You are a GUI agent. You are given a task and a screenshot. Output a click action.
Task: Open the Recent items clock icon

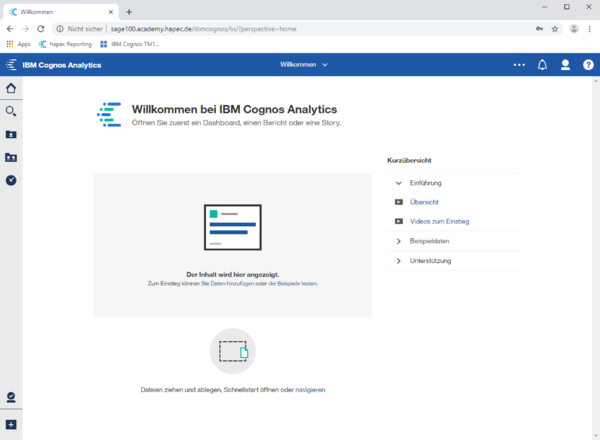tap(11, 180)
